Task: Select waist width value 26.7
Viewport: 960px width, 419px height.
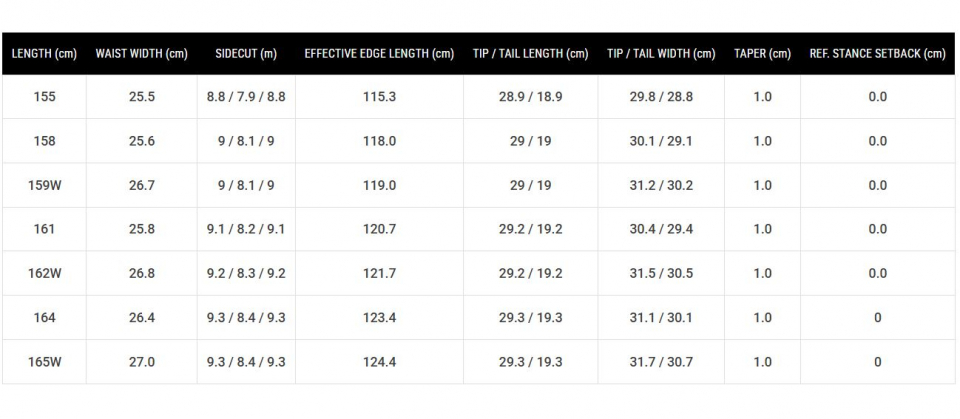Action: 141,185
